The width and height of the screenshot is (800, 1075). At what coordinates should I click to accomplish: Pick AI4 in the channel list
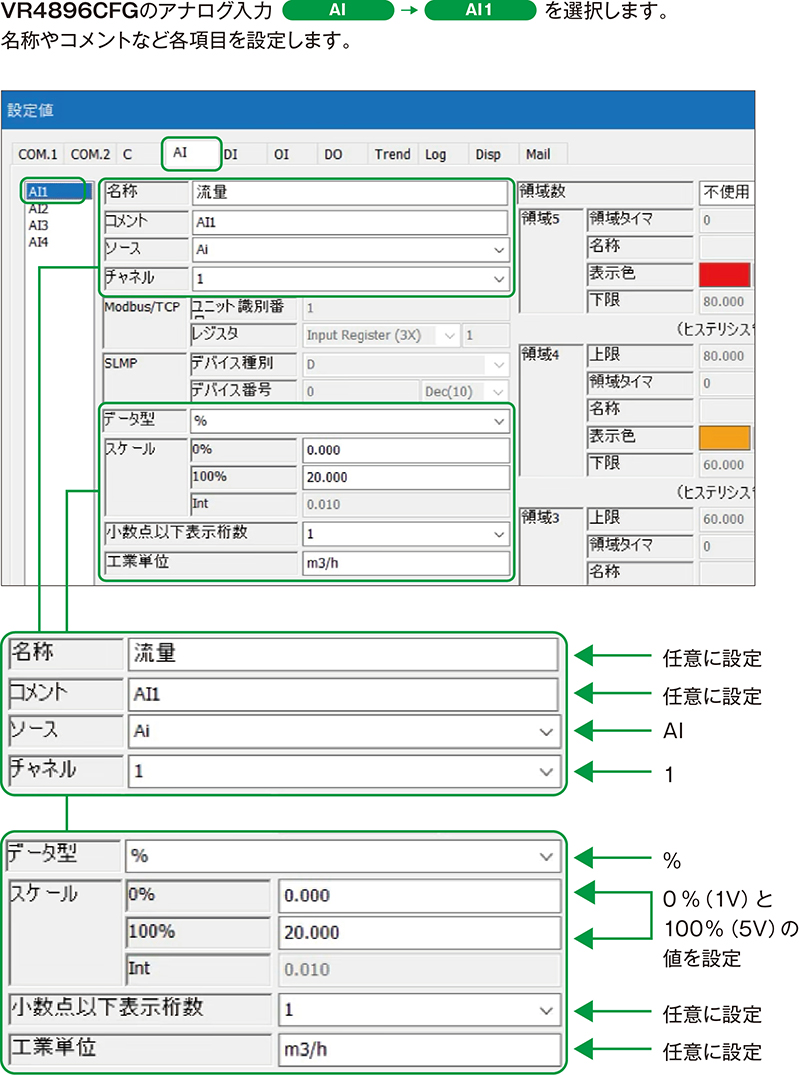38,242
